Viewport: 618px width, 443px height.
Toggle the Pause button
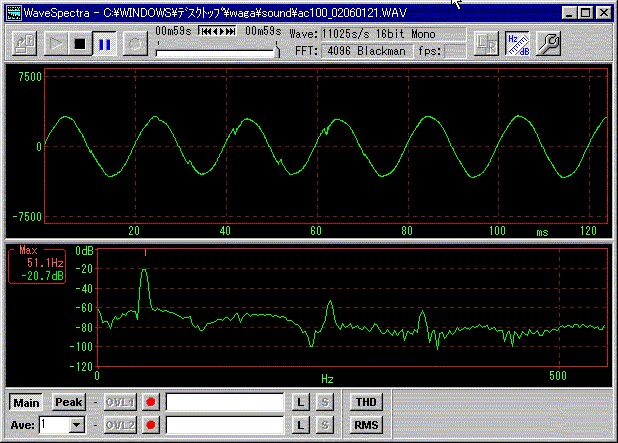tap(104, 43)
